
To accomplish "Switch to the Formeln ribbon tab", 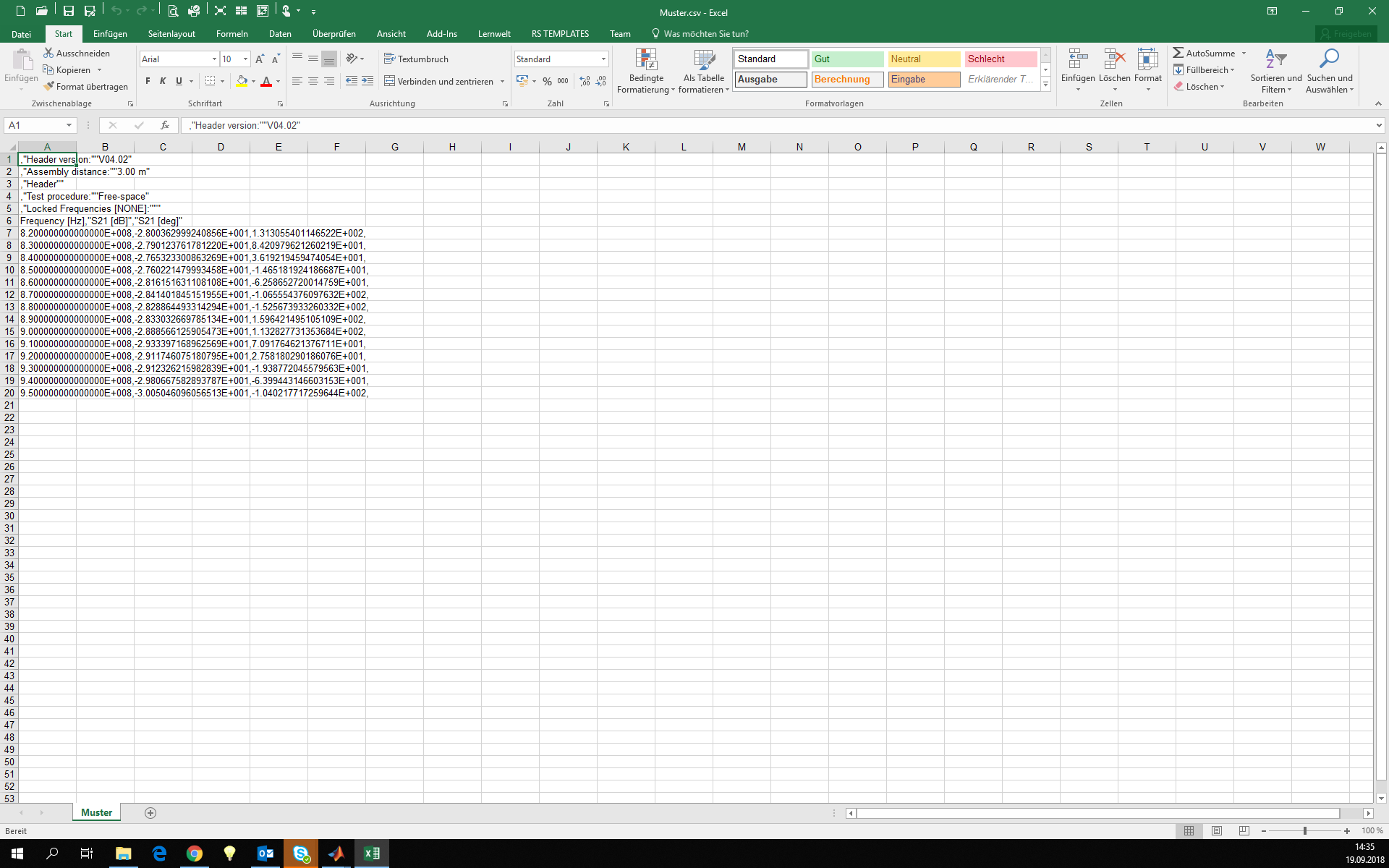I will [231, 34].
